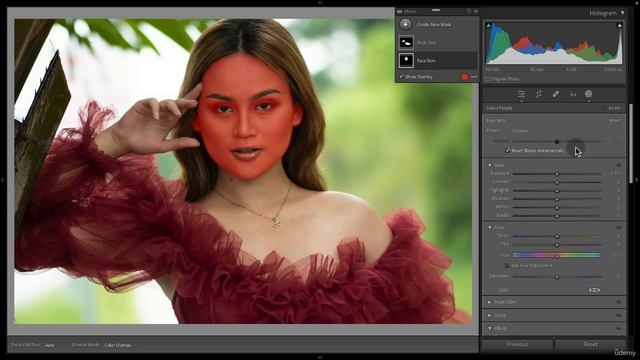
Task: Click the Invert checkbox for Select People
Action: [x=604, y=108]
